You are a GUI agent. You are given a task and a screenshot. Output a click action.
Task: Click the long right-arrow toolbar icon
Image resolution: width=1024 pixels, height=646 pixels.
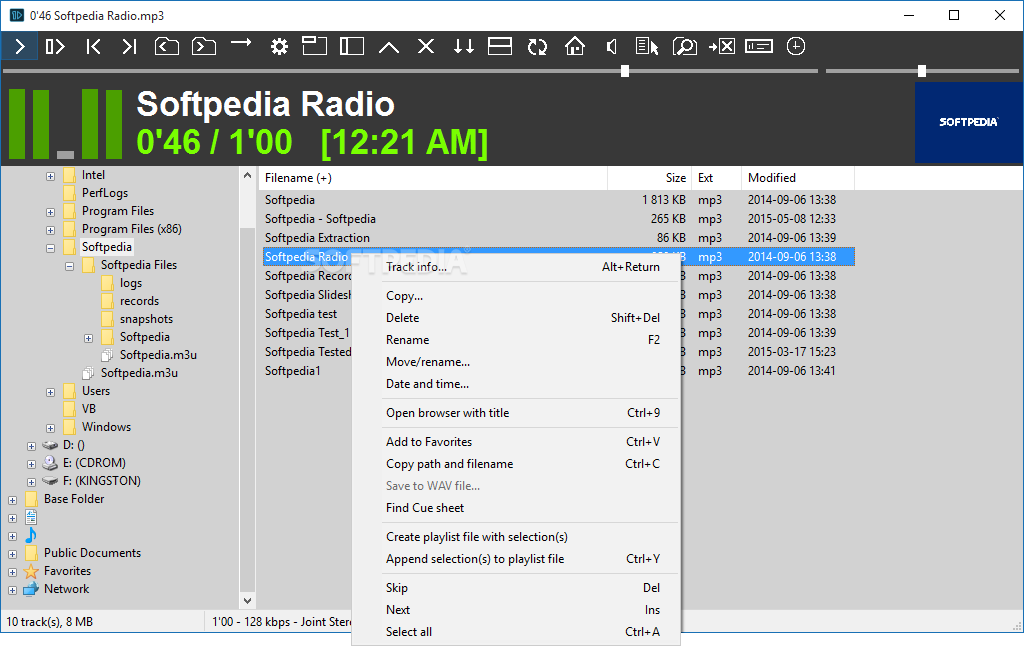(x=241, y=43)
